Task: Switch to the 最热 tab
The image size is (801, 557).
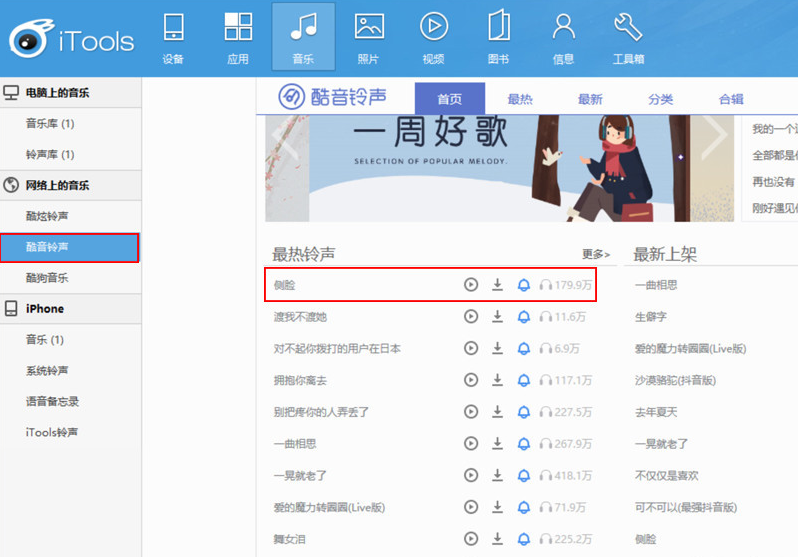Action: click(520, 99)
